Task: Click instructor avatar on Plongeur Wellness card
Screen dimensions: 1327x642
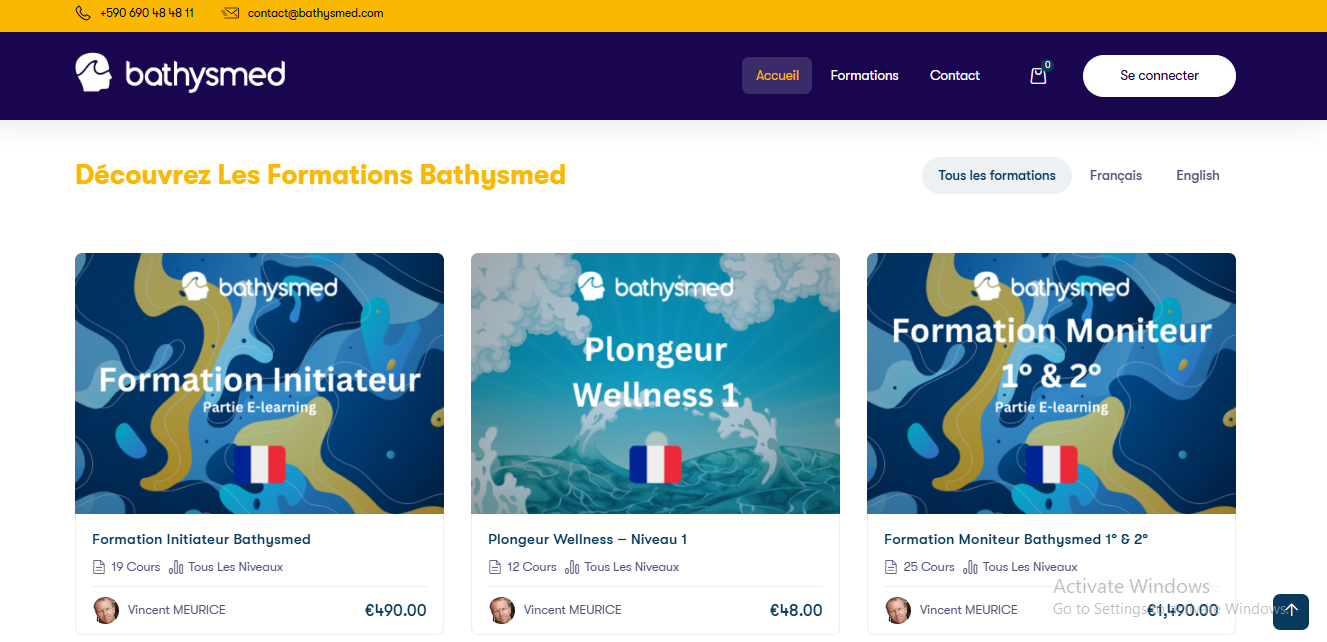Action: click(x=502, y=610)
